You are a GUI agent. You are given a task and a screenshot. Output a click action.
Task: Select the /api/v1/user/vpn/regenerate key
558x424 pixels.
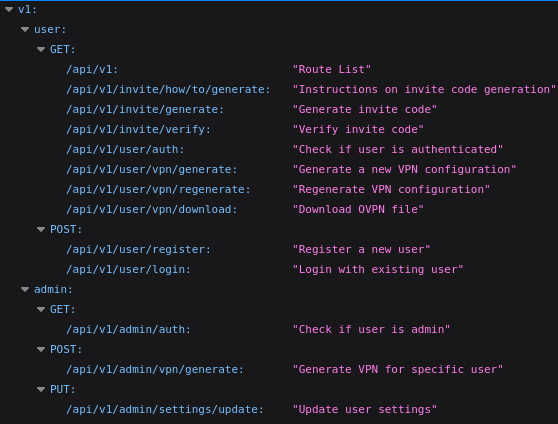158,189
